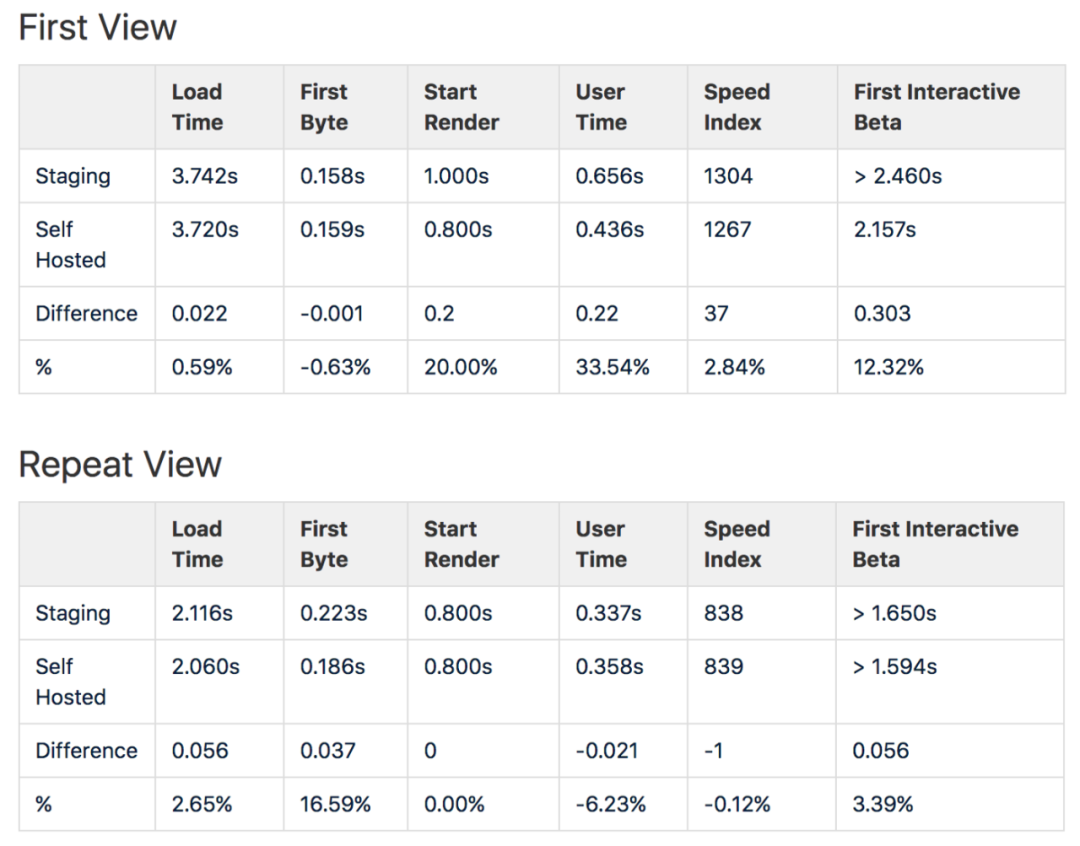Click the First View heading
Screen dimensions: 1080x846
(98, 28)
